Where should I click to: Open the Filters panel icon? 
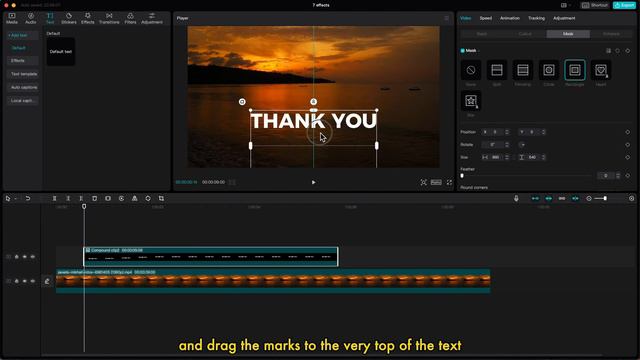point(130,18)
